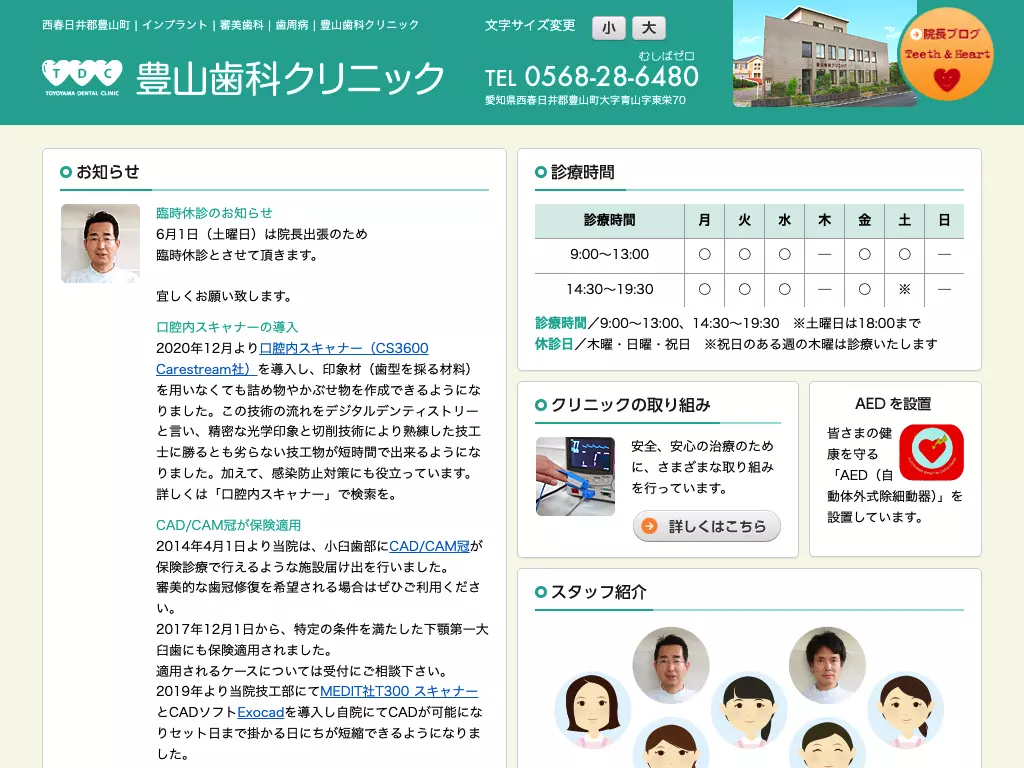Click the male doctor with glasses staff photo
Viewport: 1024px width, 768px height.
(x=671, y=665)
